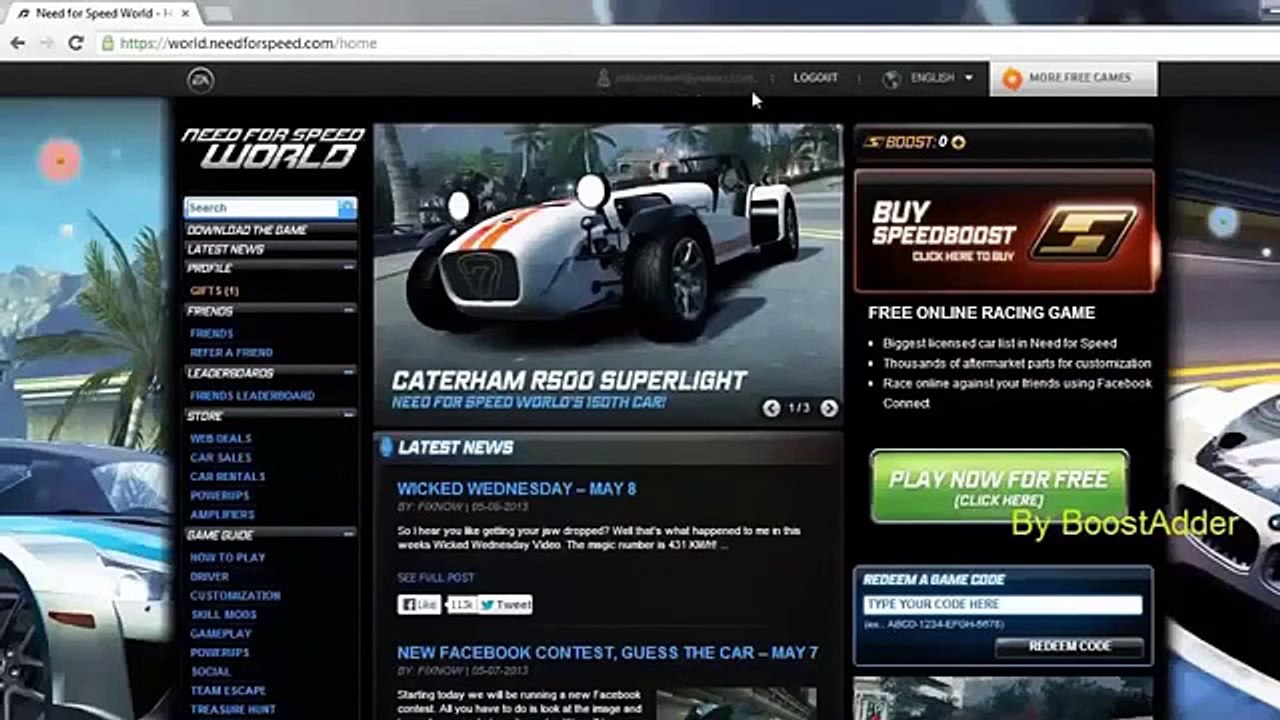The height and width of the screenshot is (720, 1280).
Task: Close the Need for Speed World browser tab
Action: coord(185,13)
